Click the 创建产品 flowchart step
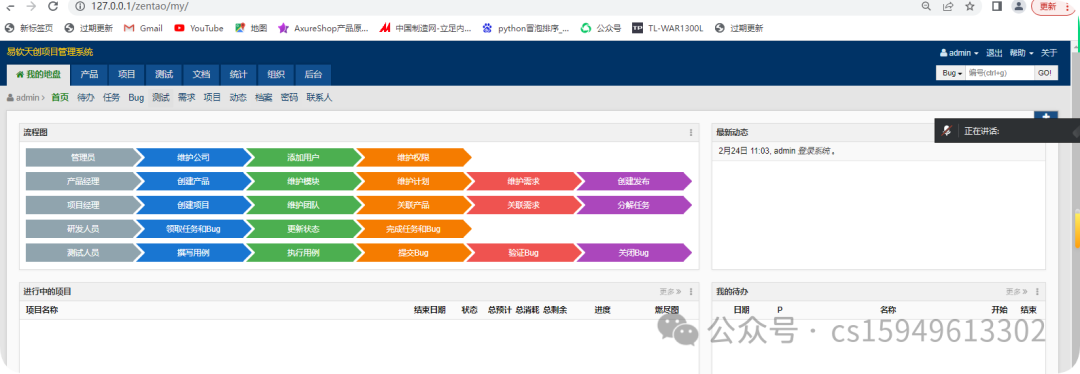1080x374 pixels. click(193, 181)
